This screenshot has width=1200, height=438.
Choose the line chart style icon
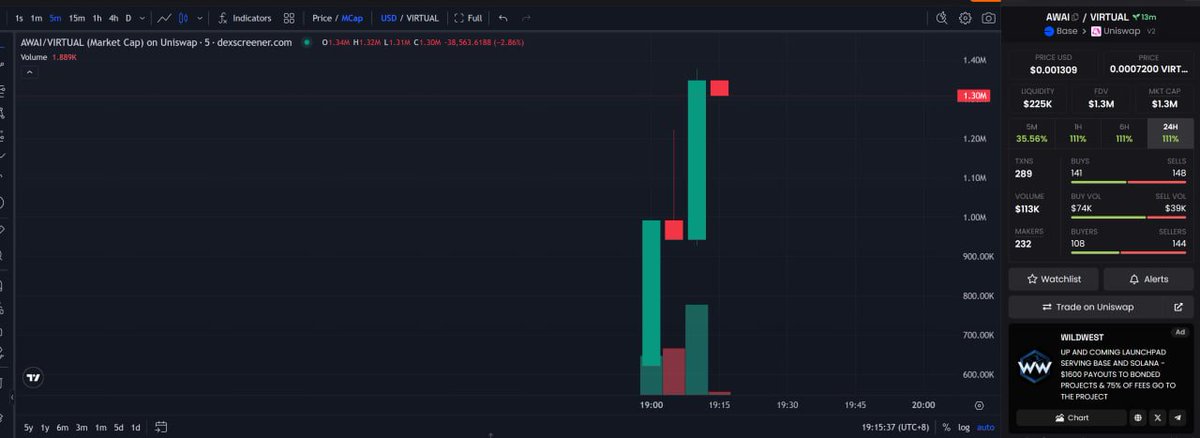click(x=165, y=18)
